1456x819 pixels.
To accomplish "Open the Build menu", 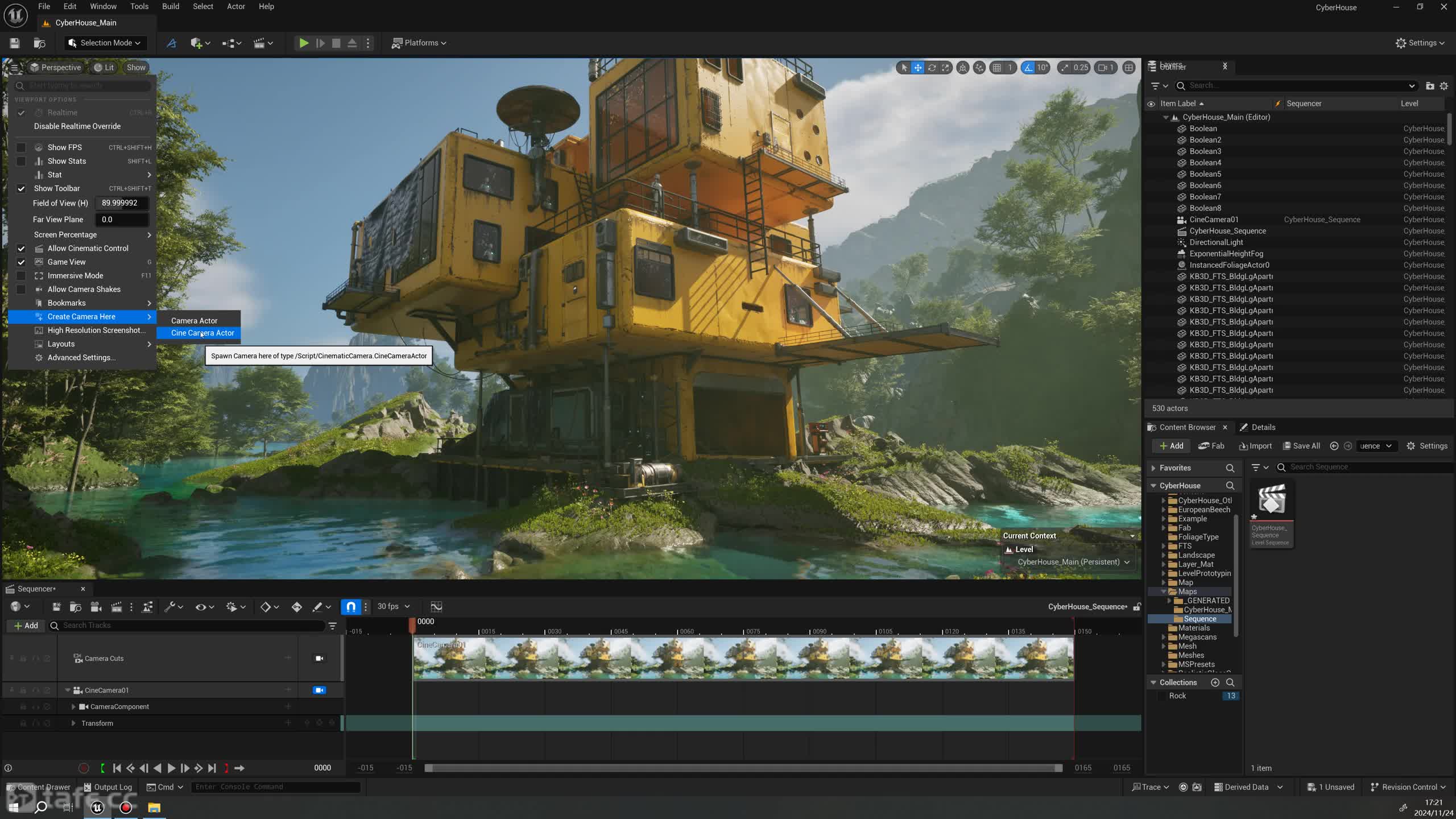I will point(171,6).
